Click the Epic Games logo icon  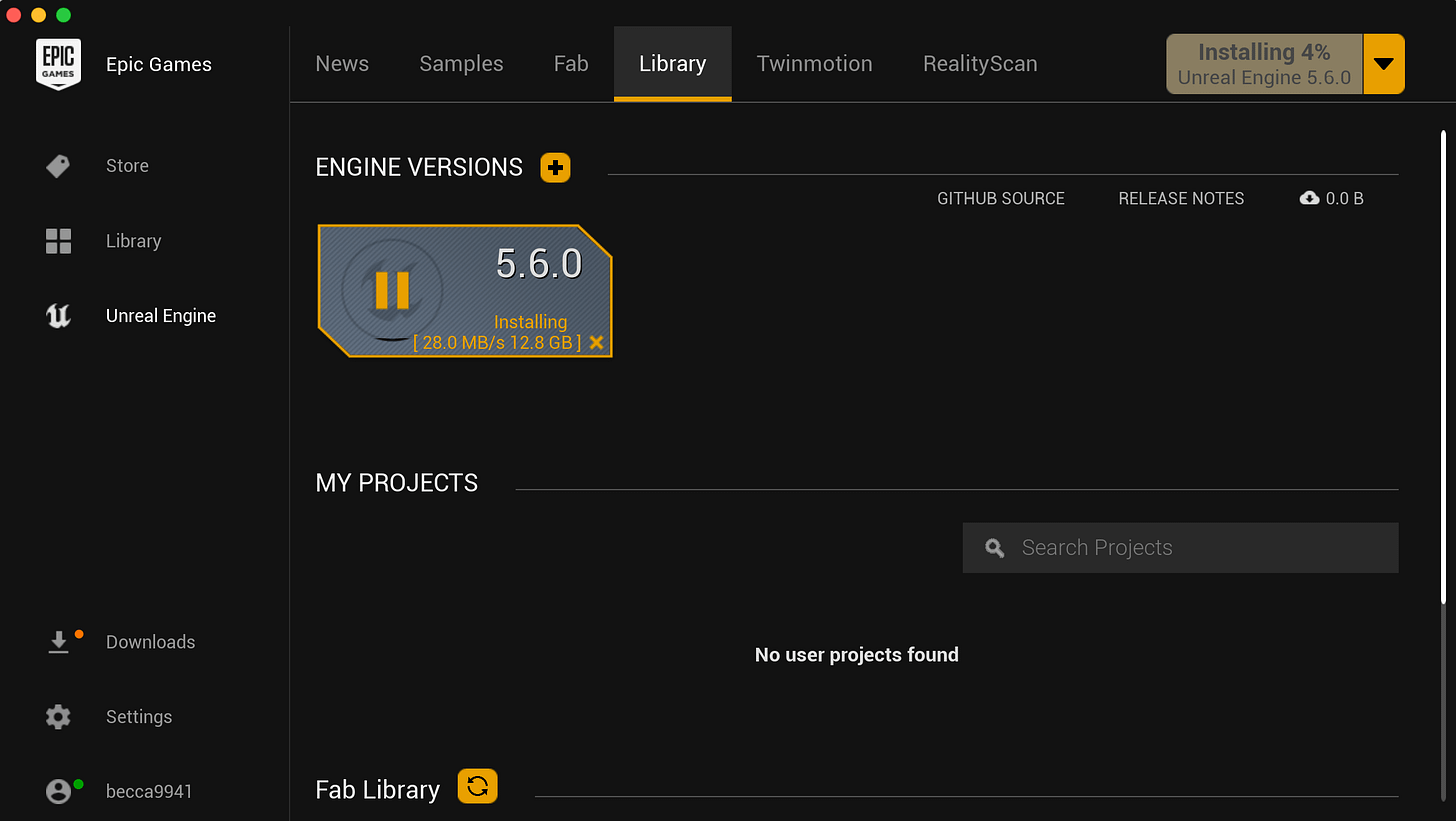tap(58, 64)
